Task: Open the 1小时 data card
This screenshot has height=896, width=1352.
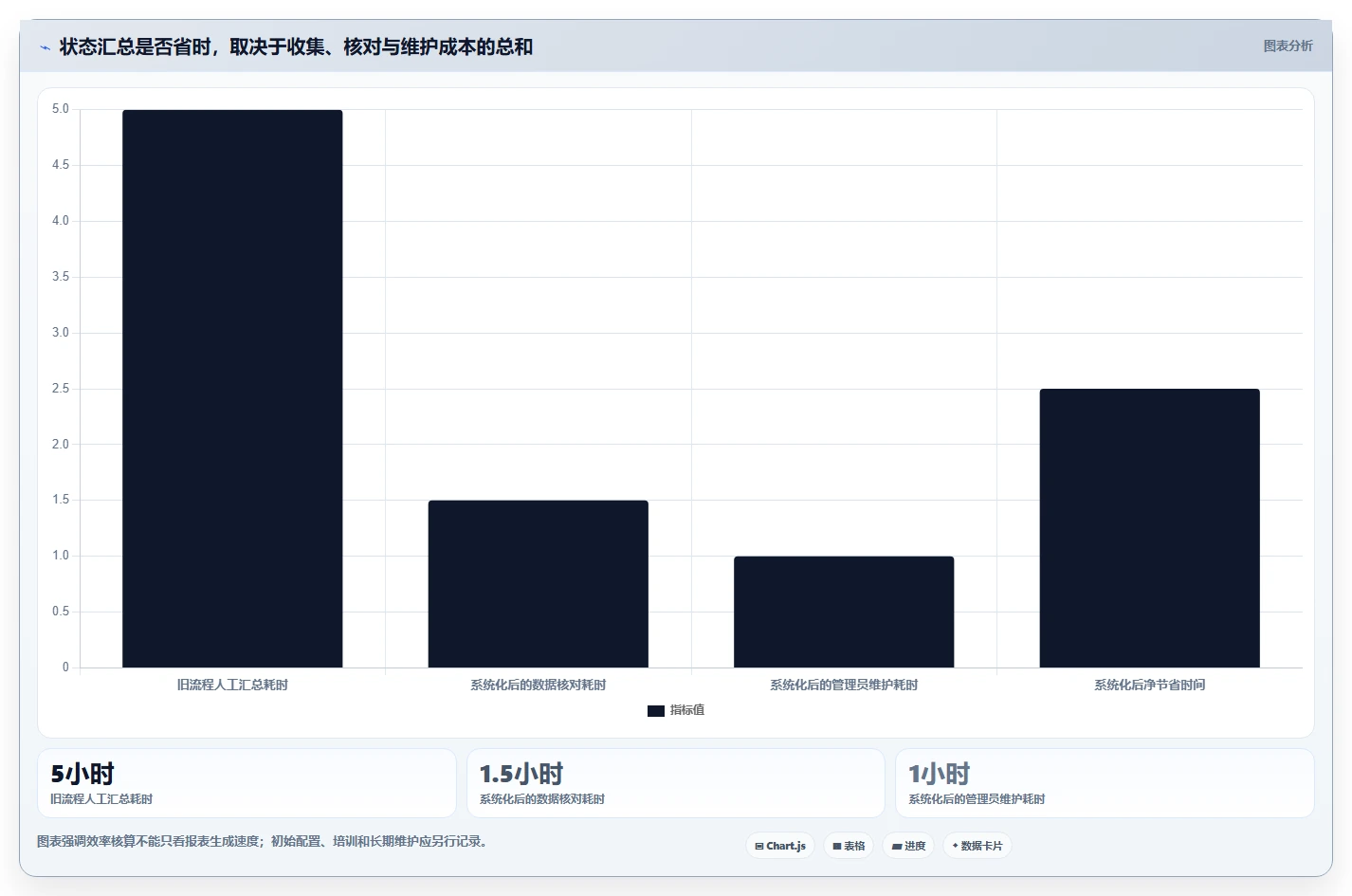Action: point(1105,783)
